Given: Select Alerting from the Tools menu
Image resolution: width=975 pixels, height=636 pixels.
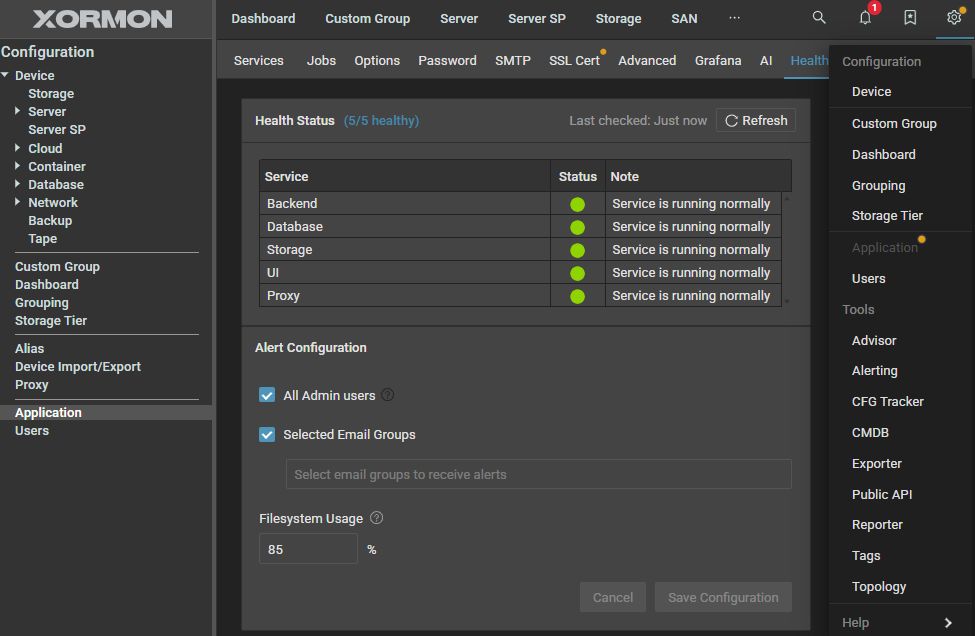Looking at the screenshot, I should (874, 371).
